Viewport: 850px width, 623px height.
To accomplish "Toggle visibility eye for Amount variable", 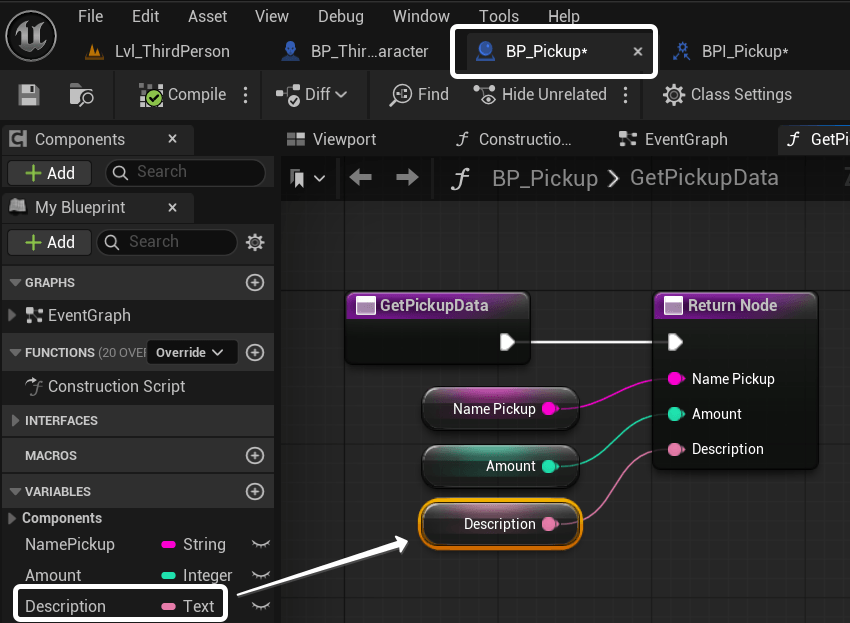I will 260,576.
